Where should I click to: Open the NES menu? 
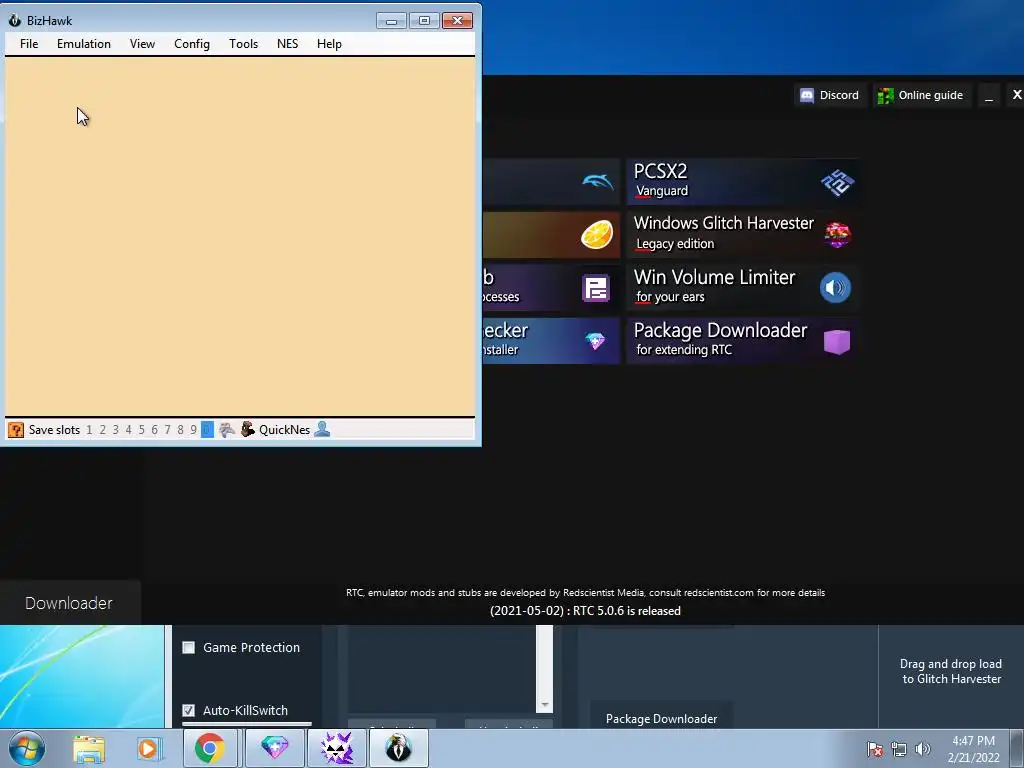tap(287, 44)
